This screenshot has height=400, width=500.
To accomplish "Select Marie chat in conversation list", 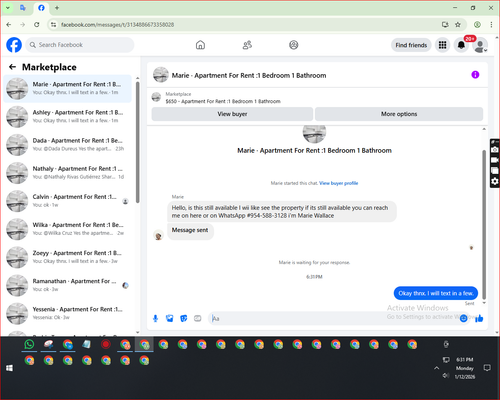I will tap(68, 89).
